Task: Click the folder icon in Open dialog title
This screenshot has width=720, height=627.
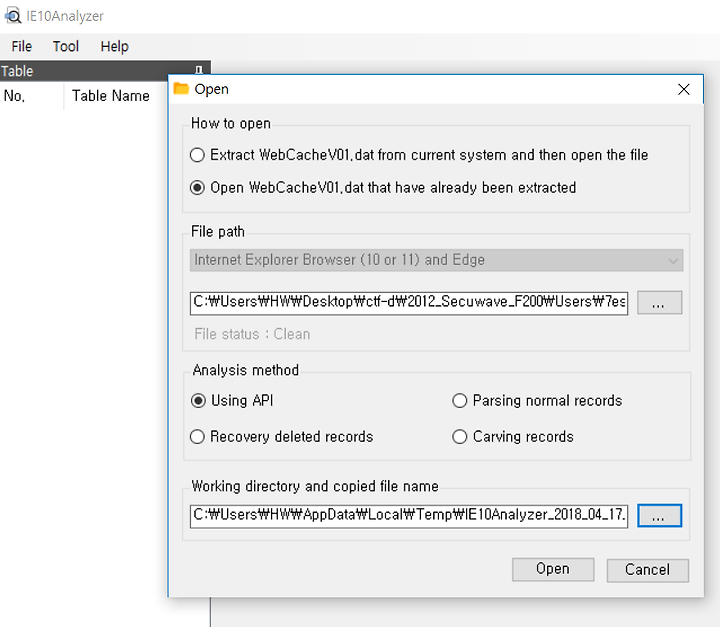Action: point(181,88)
